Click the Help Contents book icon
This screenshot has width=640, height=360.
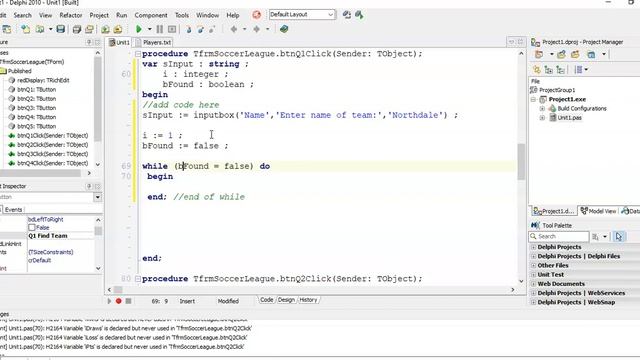click(284, 29)
